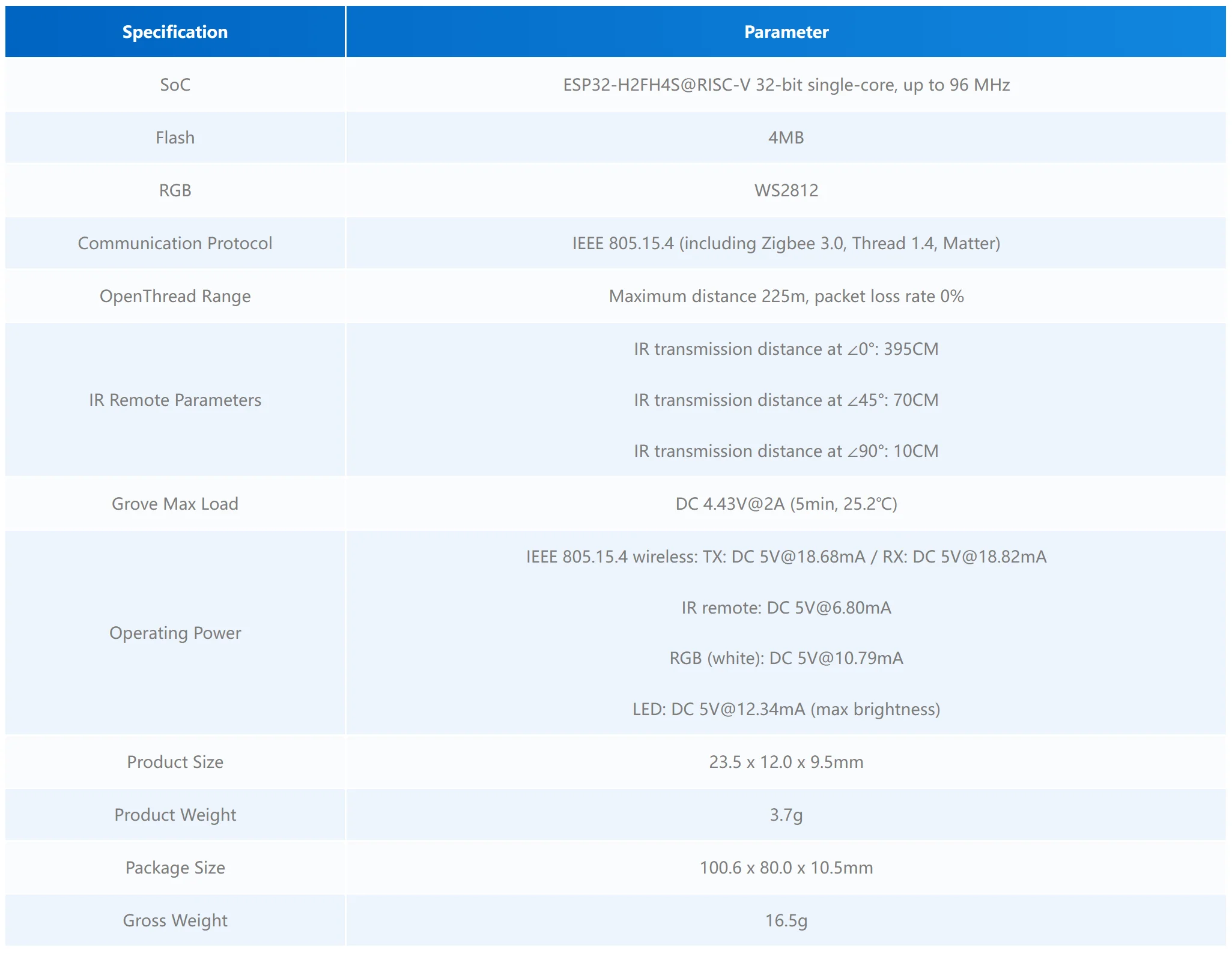Click the SoC row label
Screen dimensions: 1232x954
pyautogui.click(x=175, y=85)
